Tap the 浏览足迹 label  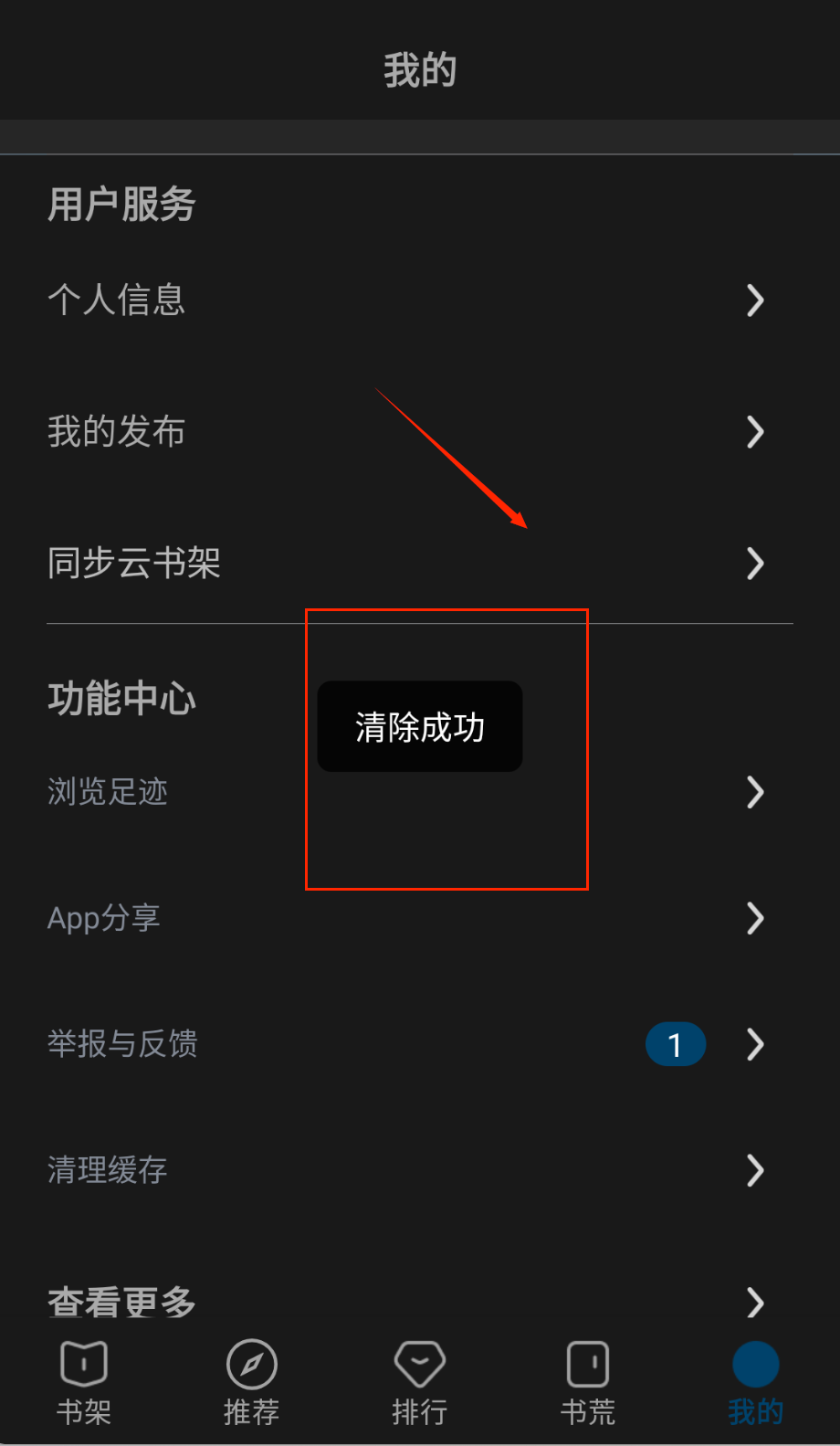tap(108, 792)
